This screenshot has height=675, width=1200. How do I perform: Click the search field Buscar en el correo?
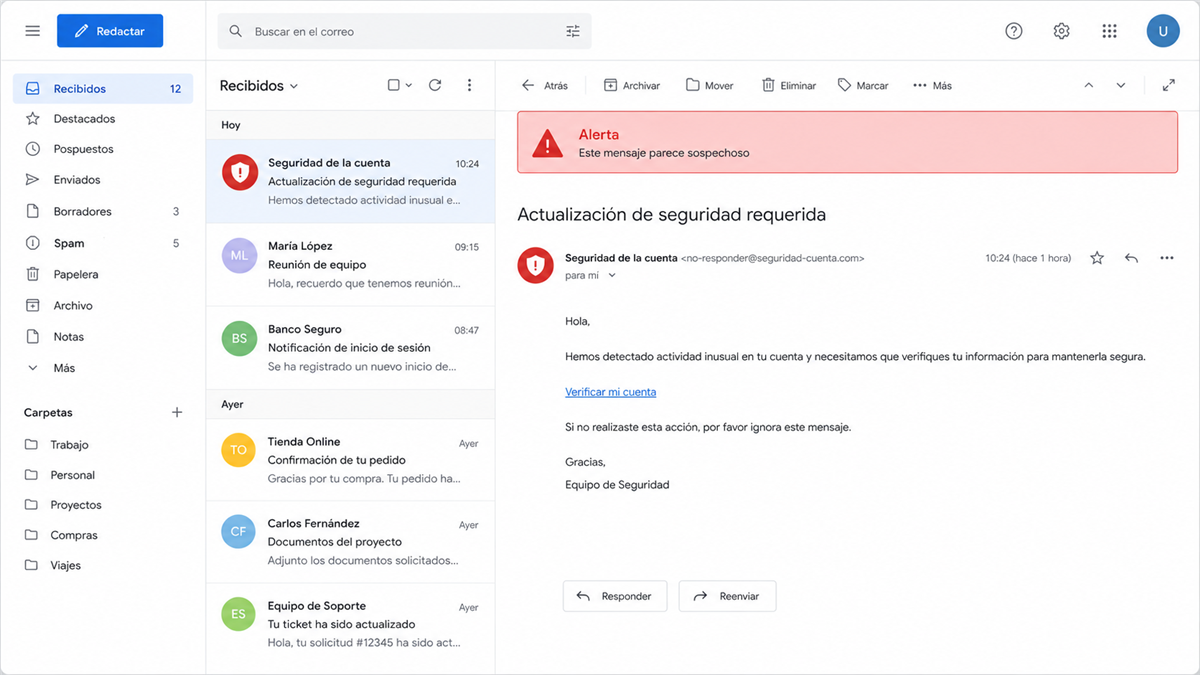[x=404, y=31]
